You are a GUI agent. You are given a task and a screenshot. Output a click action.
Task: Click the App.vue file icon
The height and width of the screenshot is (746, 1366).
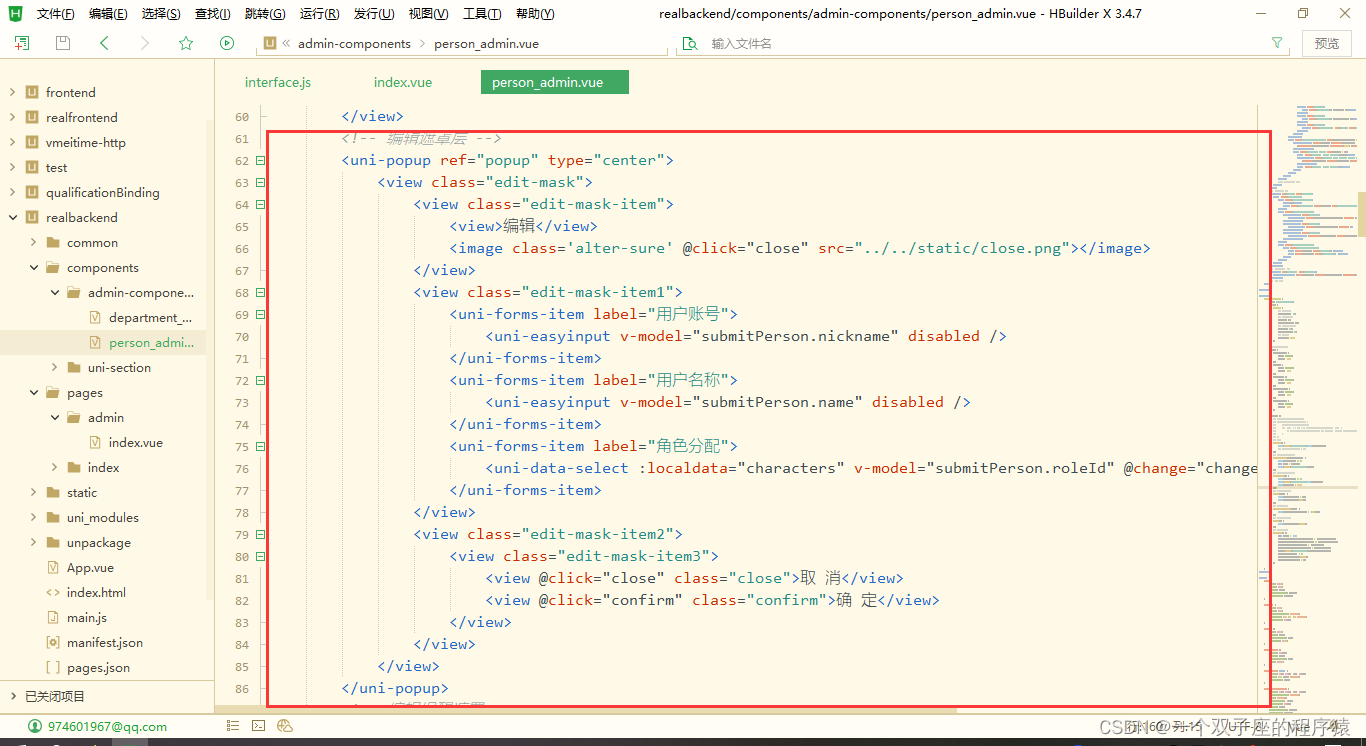[x=54, y=567]
